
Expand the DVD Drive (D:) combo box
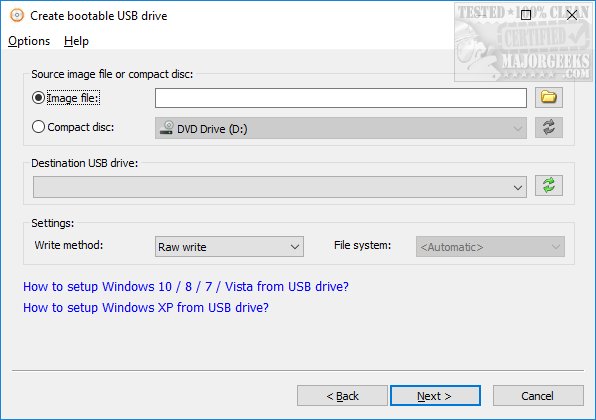pyautogui.click(x=341, y=128)
